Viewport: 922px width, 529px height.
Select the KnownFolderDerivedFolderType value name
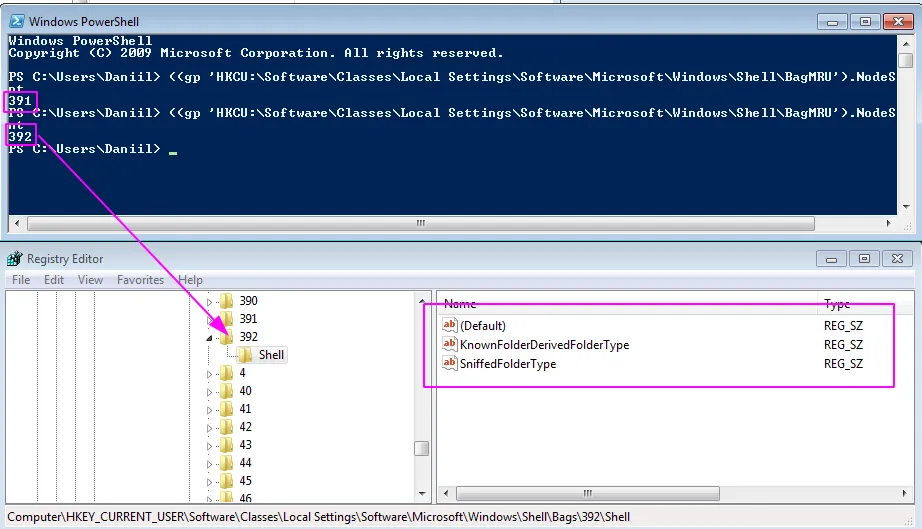point(544,345)
